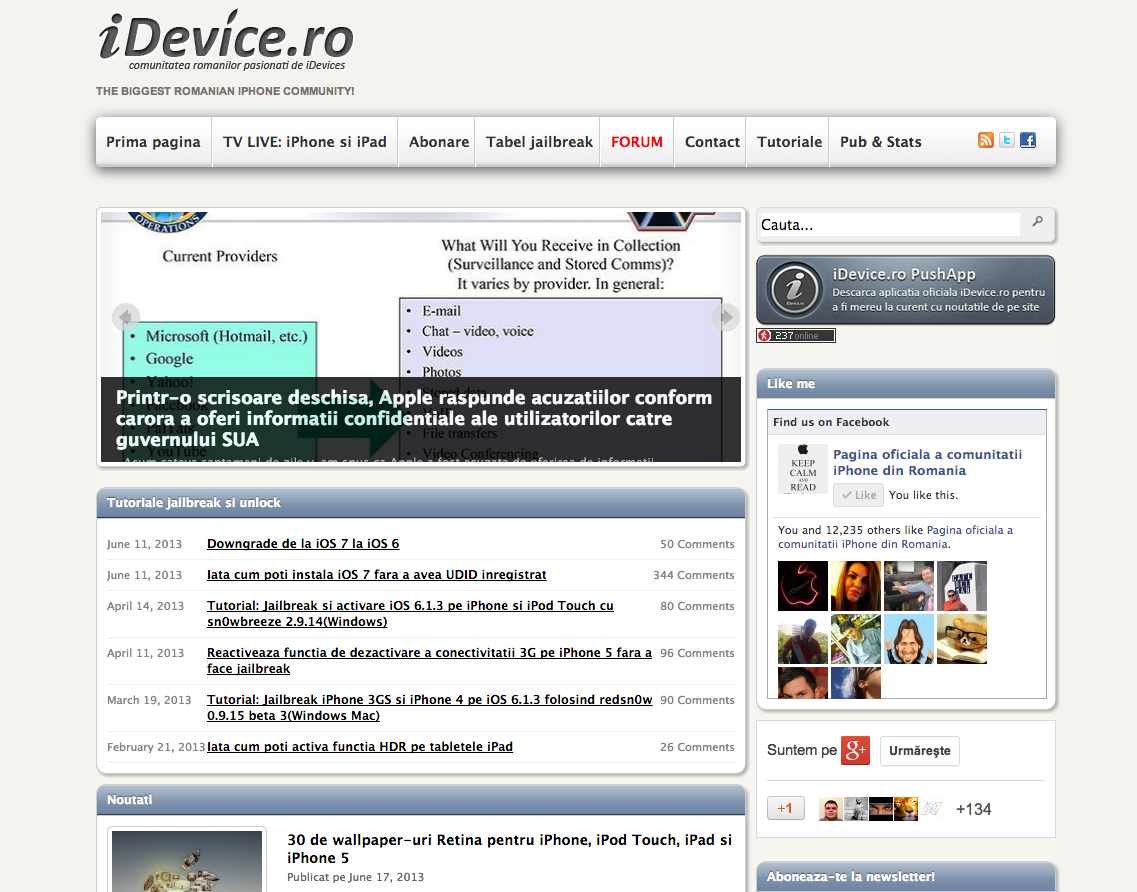View 80 Comments on sn0wbreeze tutorial

(x=697, y=606)
